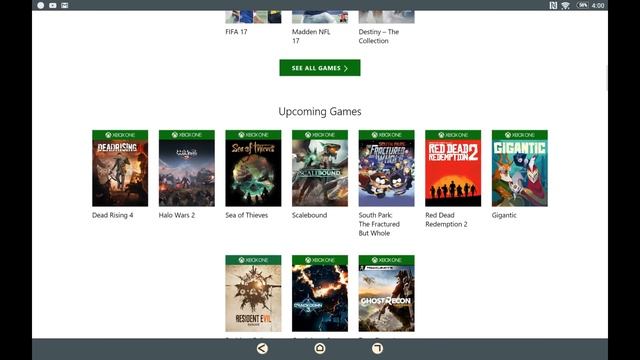This screenshot has height=360, width=640.
Task: Tap the image notification icon in status bar
Action: tap(64, 5)
